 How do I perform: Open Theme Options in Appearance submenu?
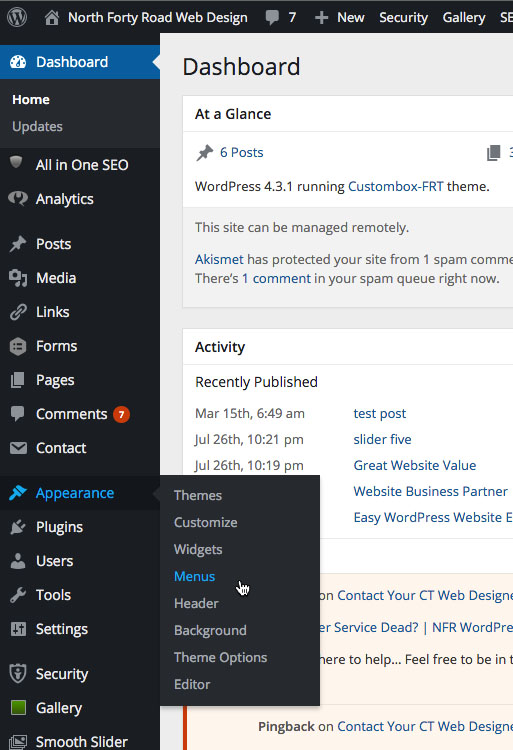pyautogui.click(x=220, y=658)
